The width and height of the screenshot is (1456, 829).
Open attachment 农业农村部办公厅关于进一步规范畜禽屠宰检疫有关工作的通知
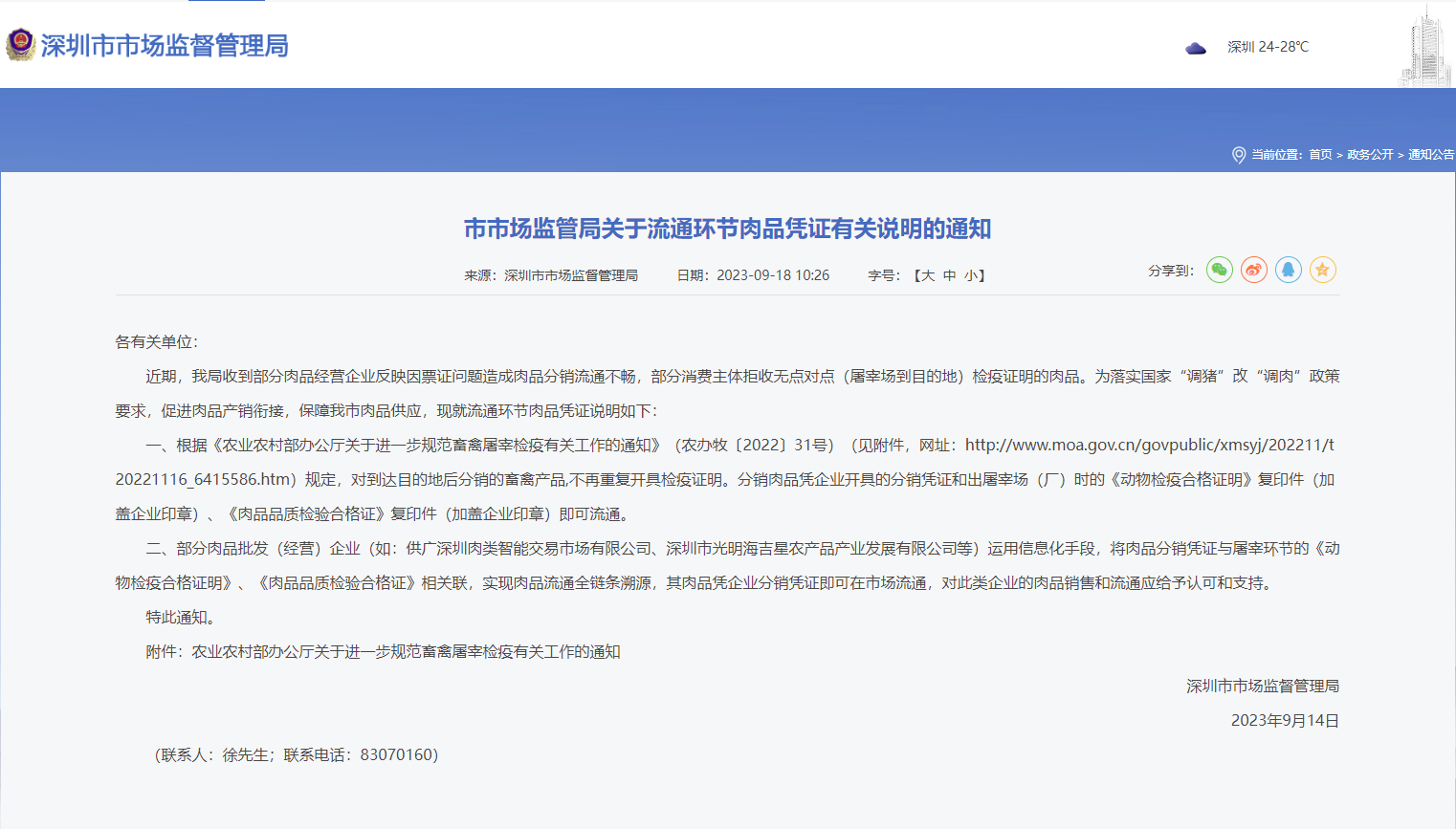tap(407, 652)
